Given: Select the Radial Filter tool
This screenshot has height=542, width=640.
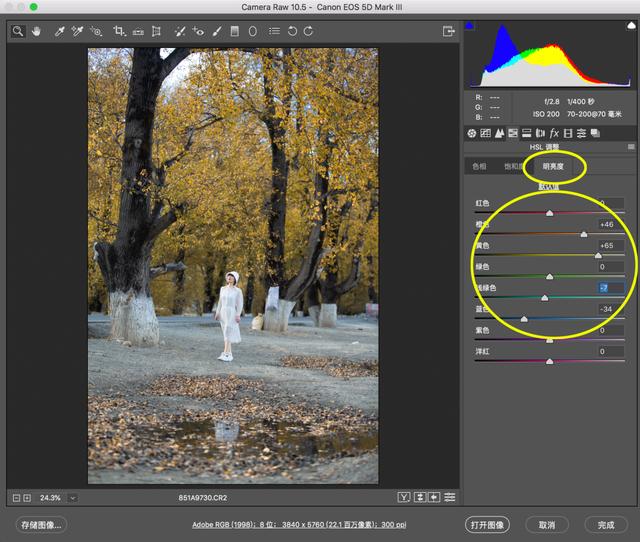Looking at the screenshot, I should 253,31.
